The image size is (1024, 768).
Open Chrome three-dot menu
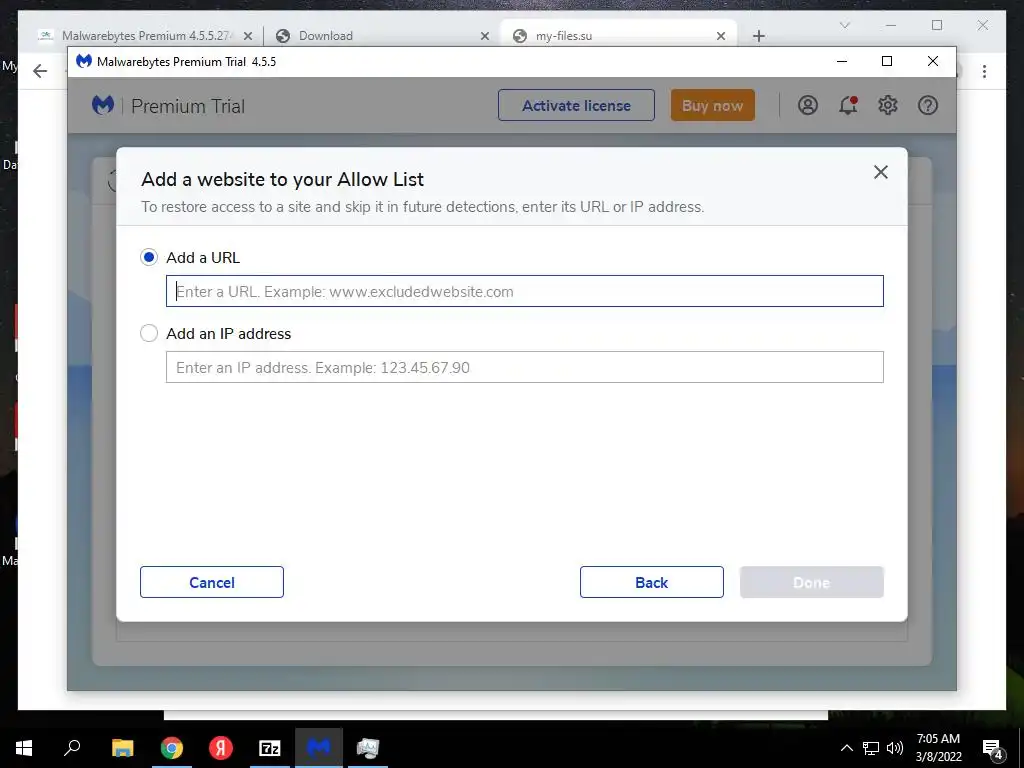click(984, 71)
